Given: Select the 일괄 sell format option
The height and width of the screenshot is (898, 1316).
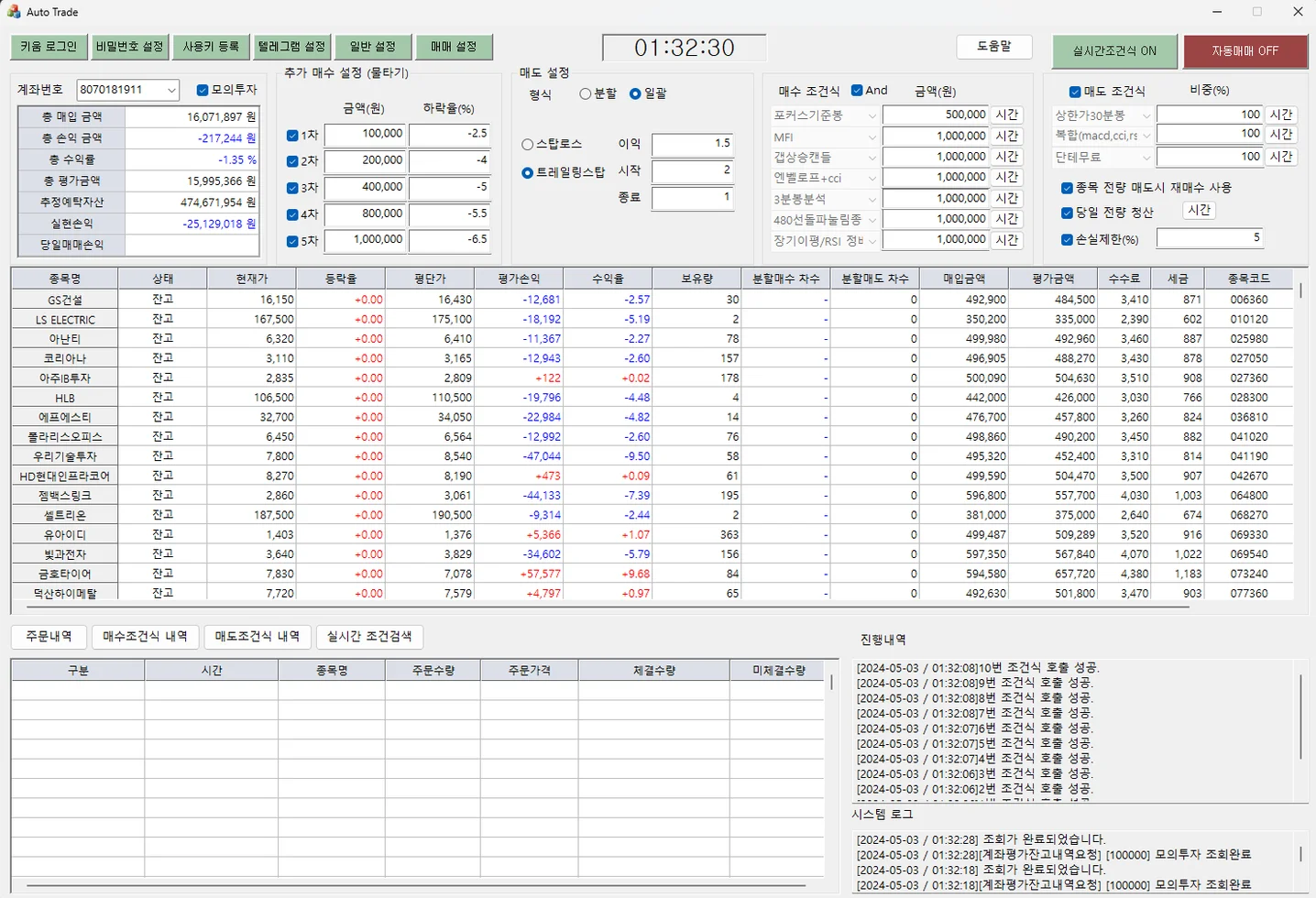Looking at the screenshot, I should coord(635,93).
